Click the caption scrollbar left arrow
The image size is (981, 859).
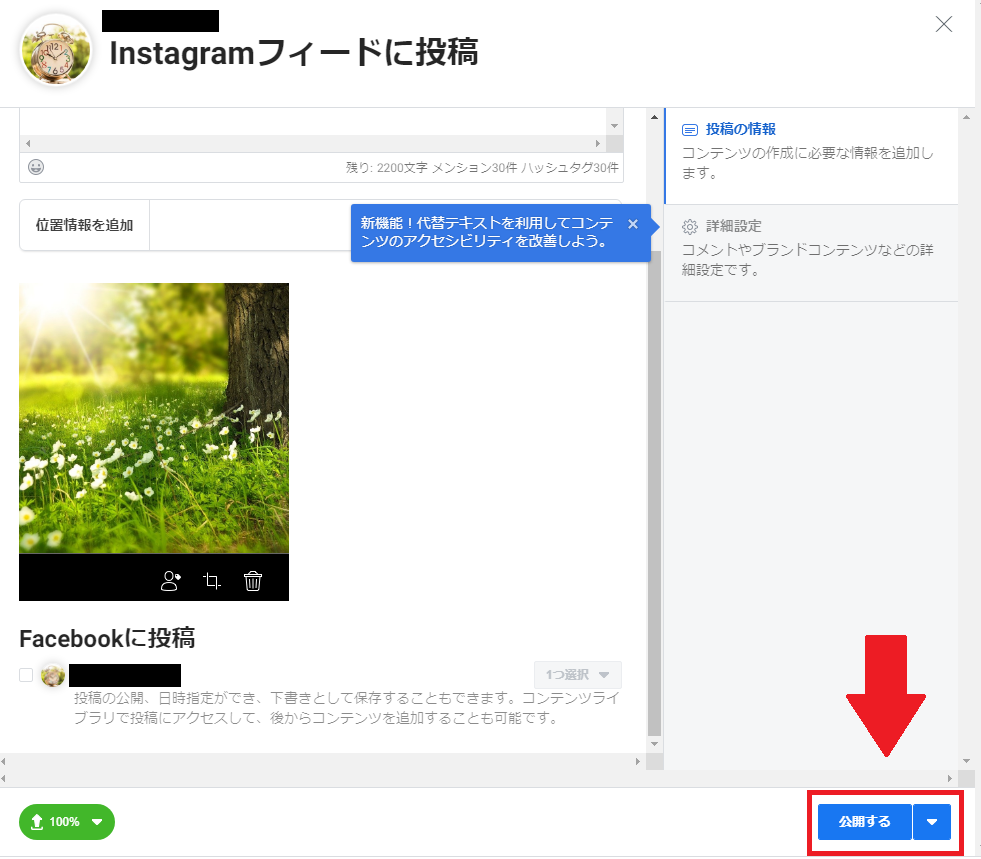tap(28, 143)
